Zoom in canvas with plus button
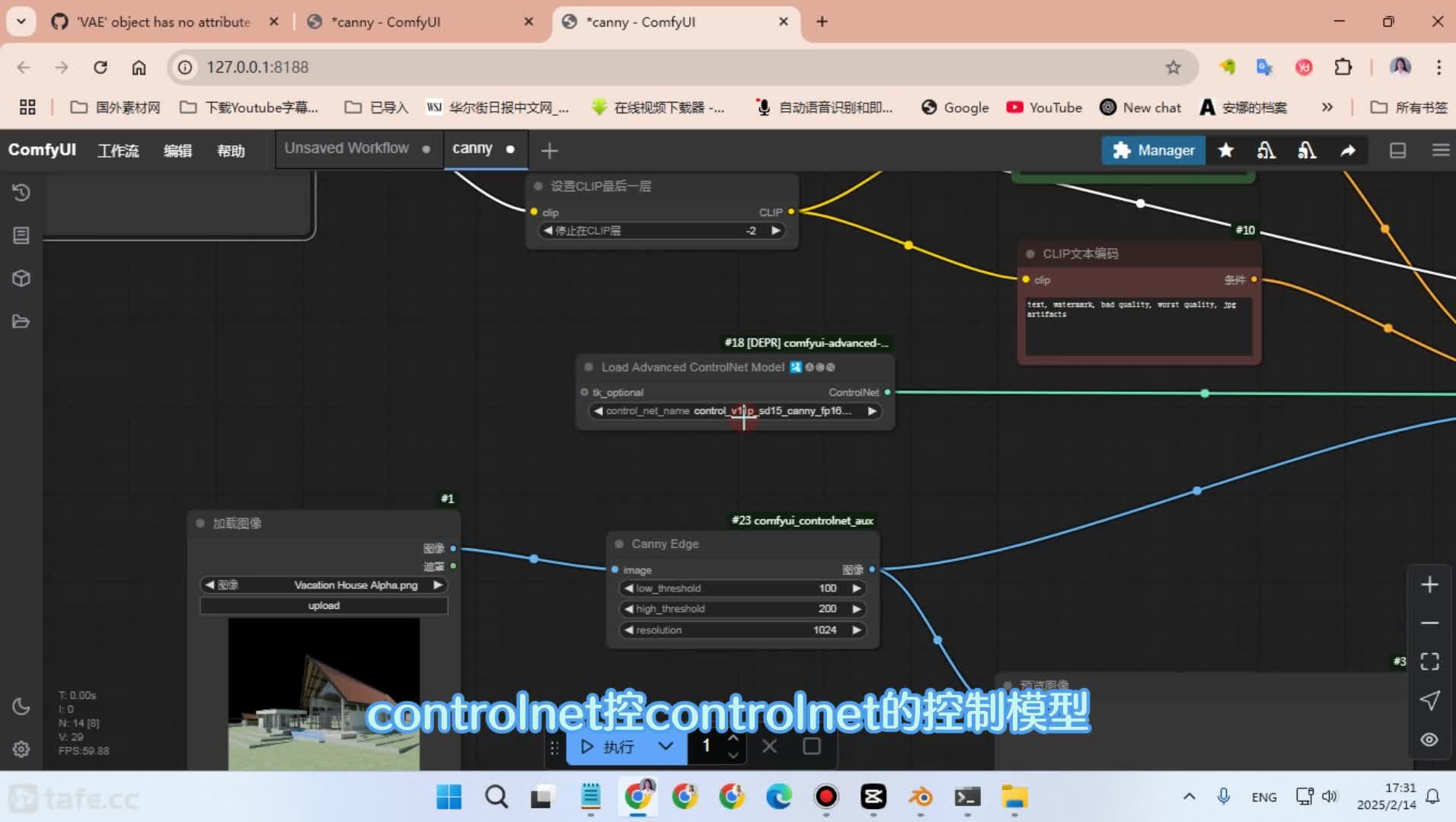This screenshot has width=1456, height=822. 1429,585
